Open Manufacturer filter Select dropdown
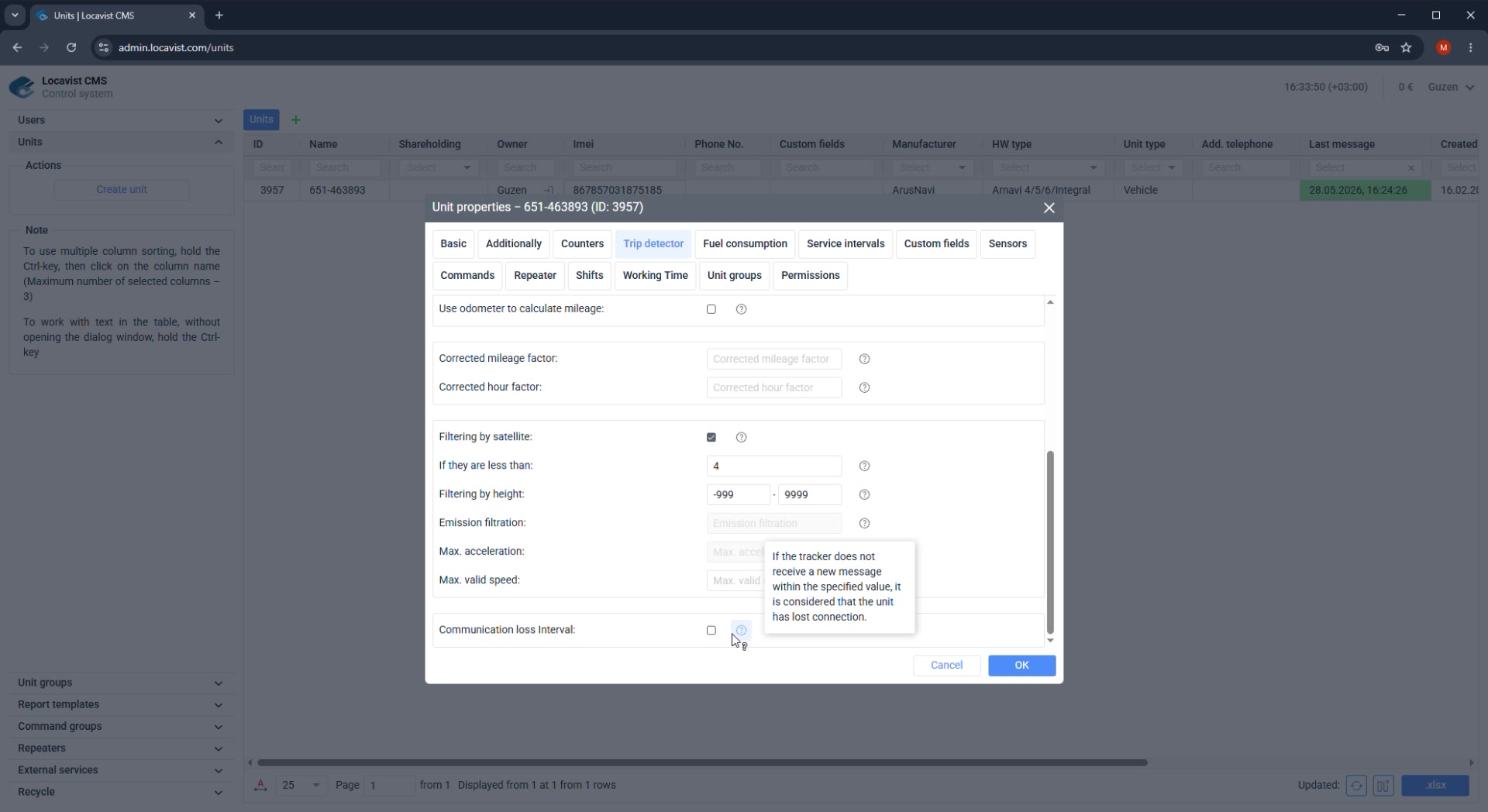This screenshot has height=812, width=1488. [932, 167]
